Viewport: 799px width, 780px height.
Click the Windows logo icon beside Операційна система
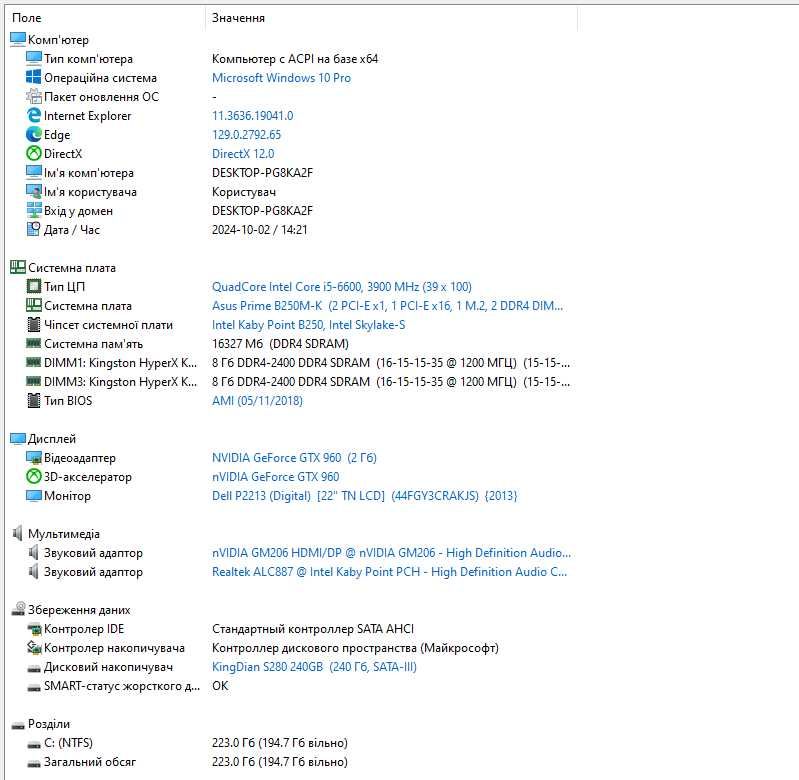tap(34, 77)
